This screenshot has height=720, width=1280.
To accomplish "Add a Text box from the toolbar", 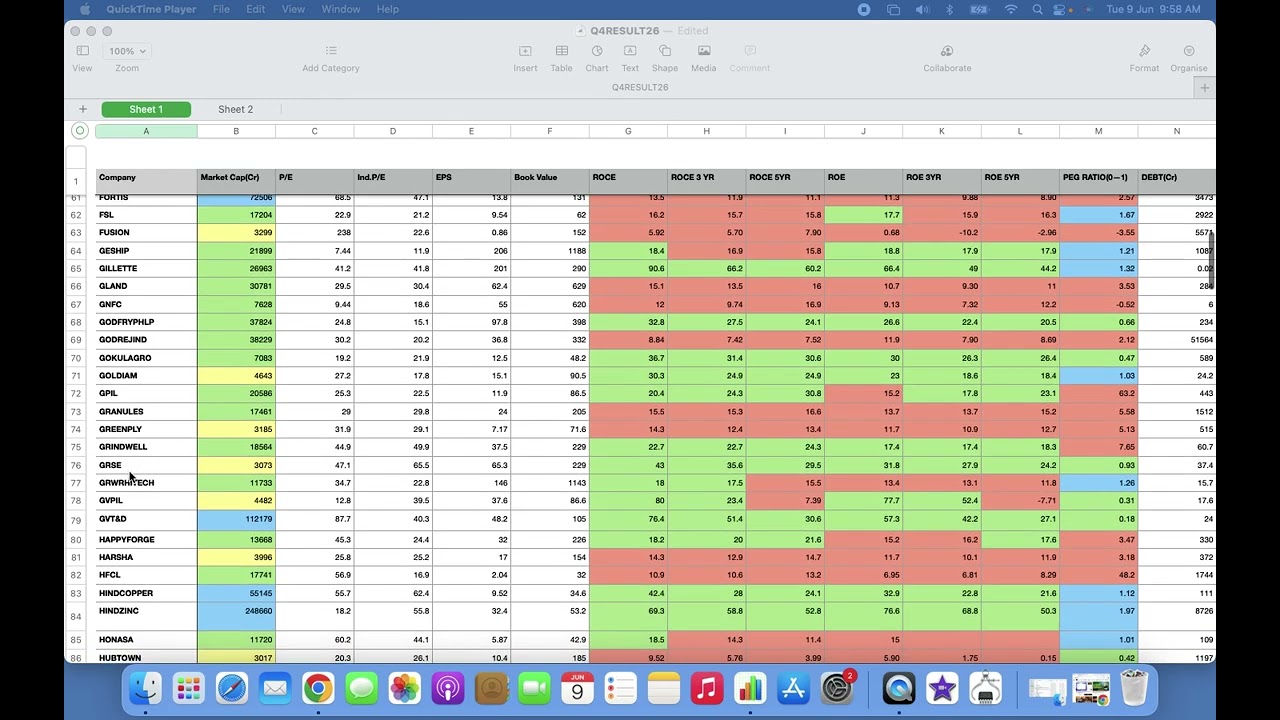I will [x=630, y=58].
